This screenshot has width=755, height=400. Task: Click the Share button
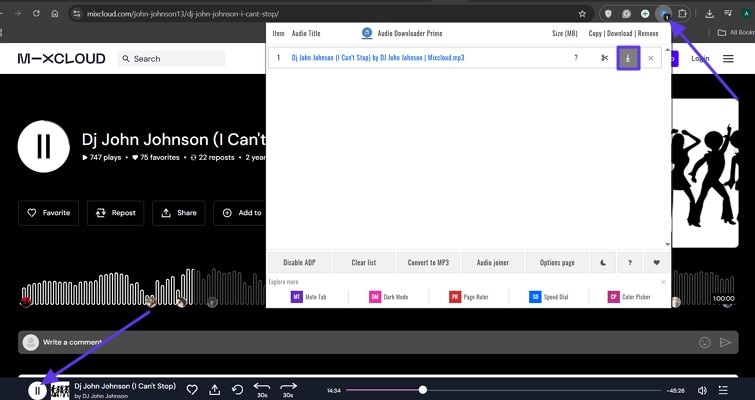[179, 213]
